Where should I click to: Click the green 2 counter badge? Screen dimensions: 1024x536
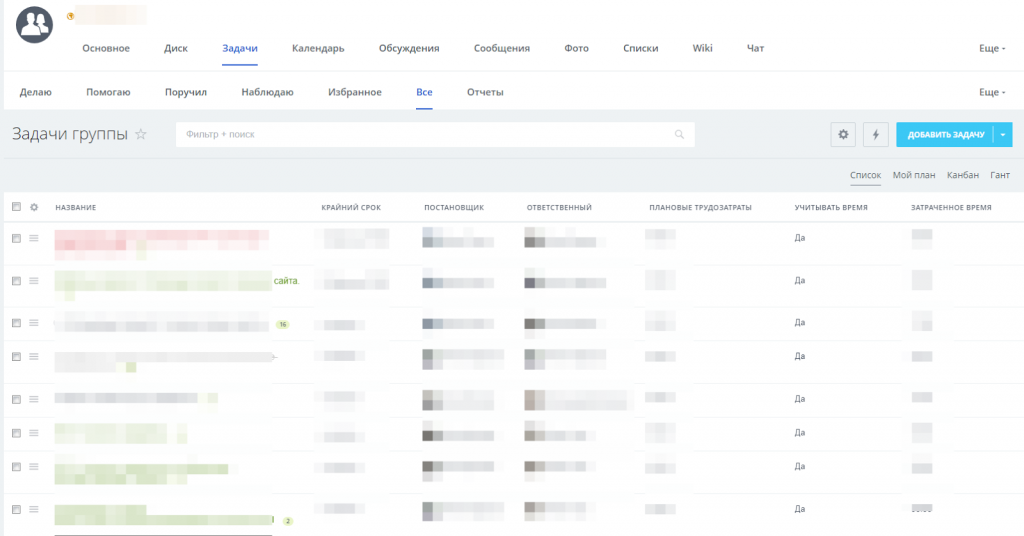tap(287, 521)
